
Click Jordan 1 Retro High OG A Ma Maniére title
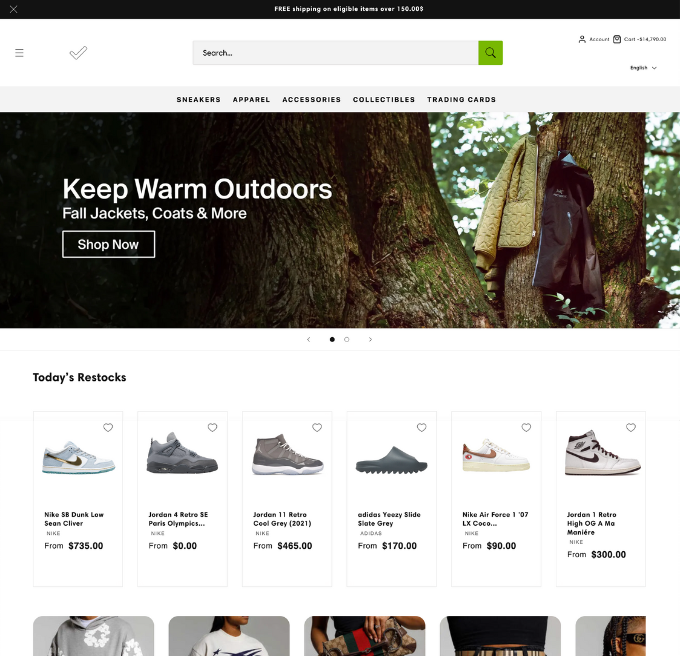592,523
